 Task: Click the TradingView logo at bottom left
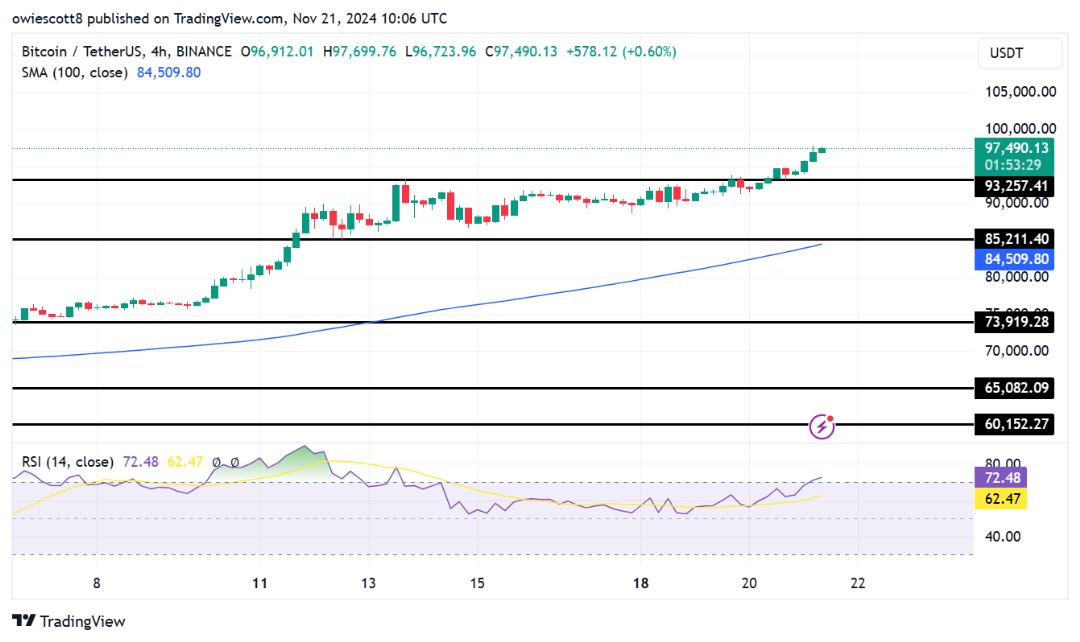(69, 621)
